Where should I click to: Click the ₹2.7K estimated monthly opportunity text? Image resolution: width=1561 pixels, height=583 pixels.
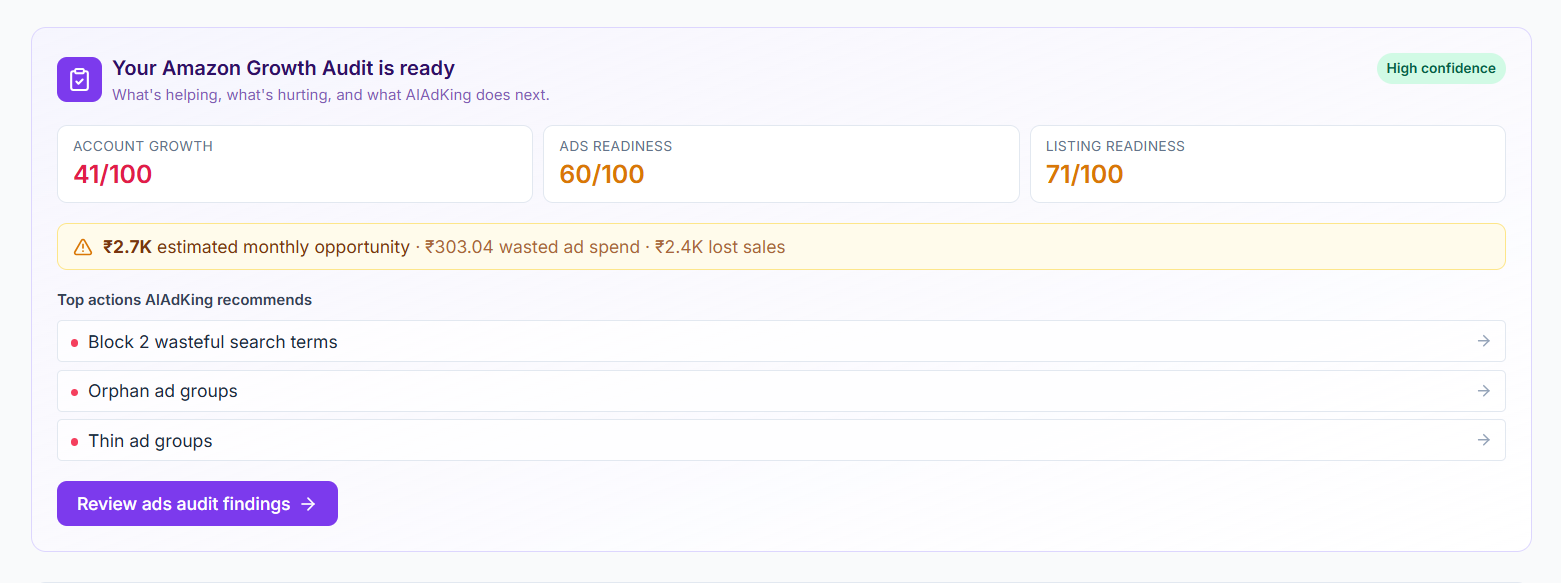click(x=256, y=247)
